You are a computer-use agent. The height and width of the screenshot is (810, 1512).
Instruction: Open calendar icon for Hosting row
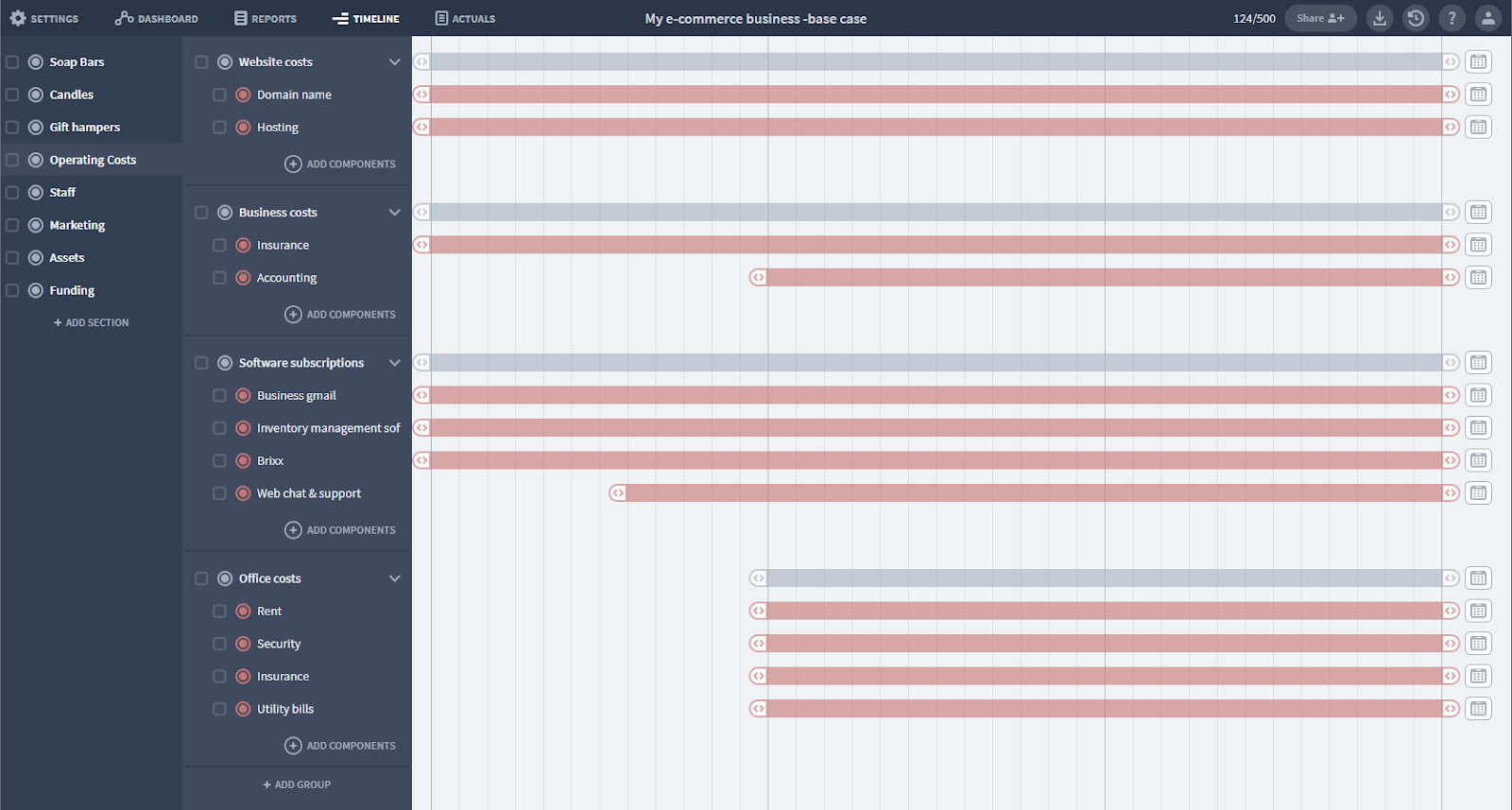1478,127
